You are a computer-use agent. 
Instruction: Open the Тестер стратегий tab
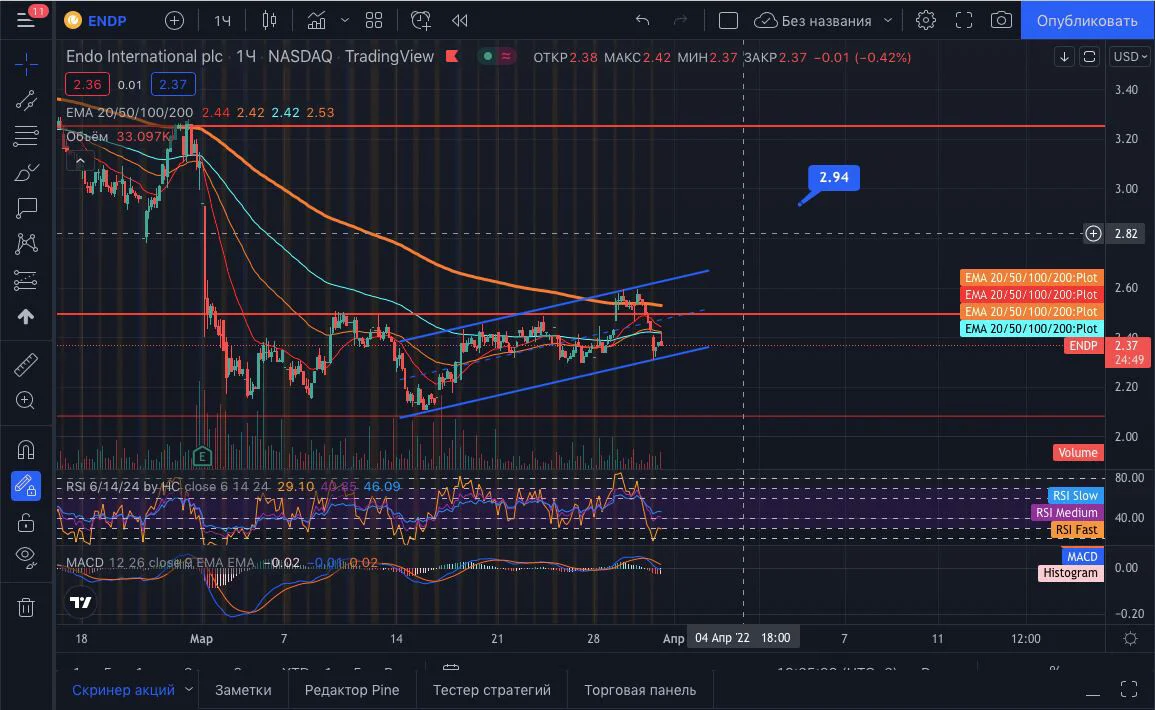491,690
